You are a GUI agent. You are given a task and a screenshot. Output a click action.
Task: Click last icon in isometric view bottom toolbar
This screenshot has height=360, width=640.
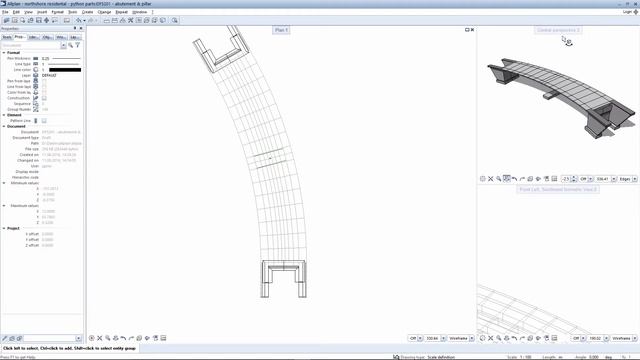click(554, 338)
